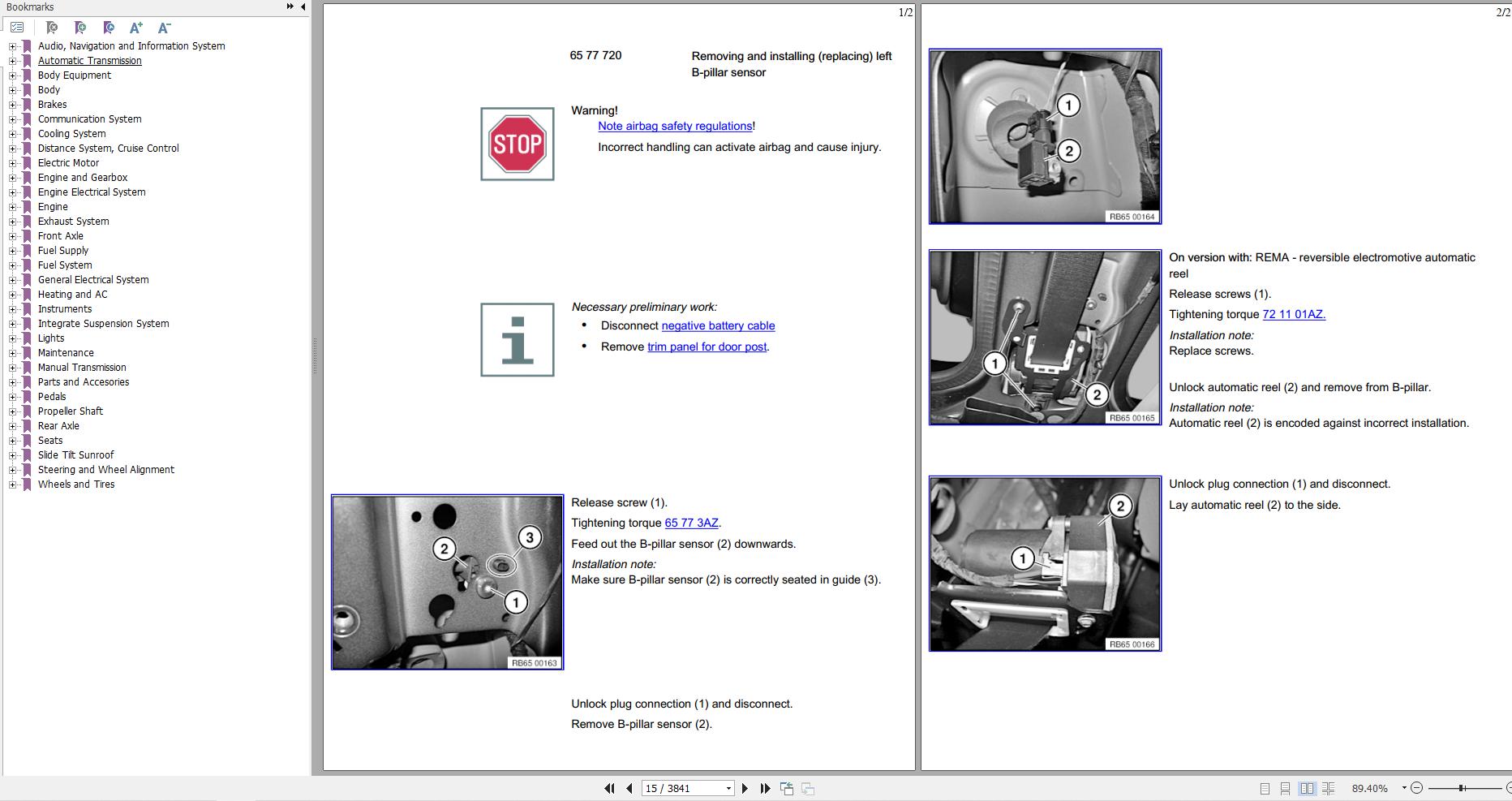The width and height of the screenshot is (1512, 801).
Task: Open the "trim panel for door post" link
Action: tap(707, 347)
